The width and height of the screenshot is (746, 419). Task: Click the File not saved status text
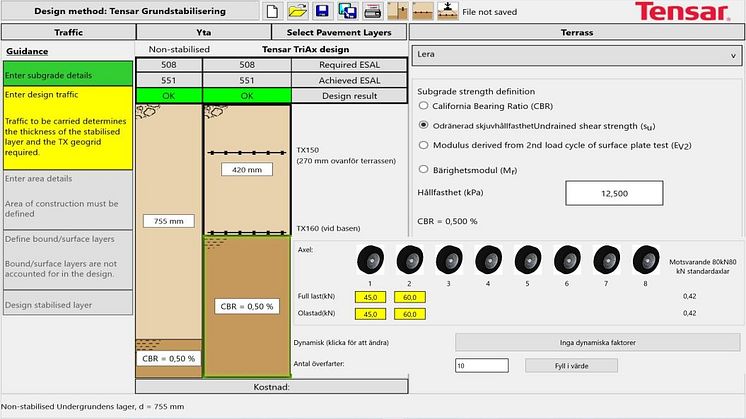click(490, 12)
